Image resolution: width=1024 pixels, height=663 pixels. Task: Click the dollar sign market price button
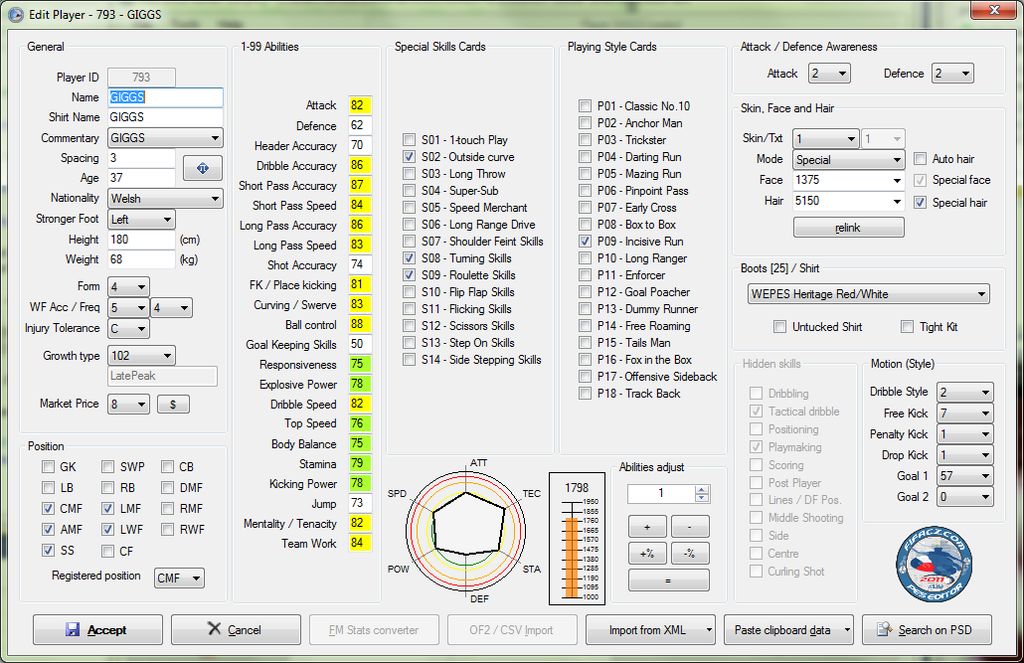pos(173,404)
